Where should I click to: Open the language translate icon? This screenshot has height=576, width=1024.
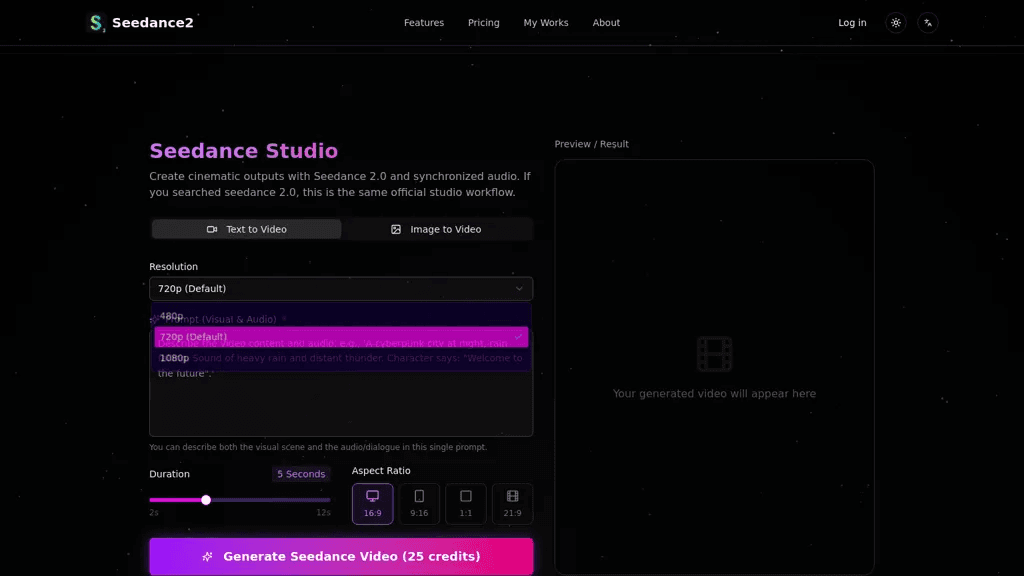click(x=927, y=23)
